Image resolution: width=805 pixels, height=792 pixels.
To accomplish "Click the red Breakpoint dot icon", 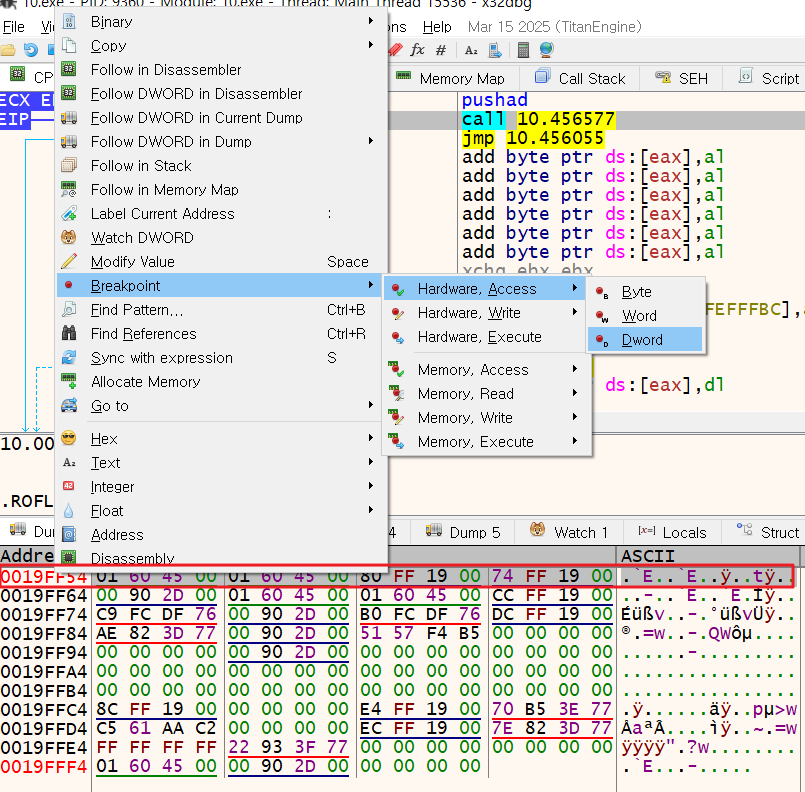I will coord(69,285).
